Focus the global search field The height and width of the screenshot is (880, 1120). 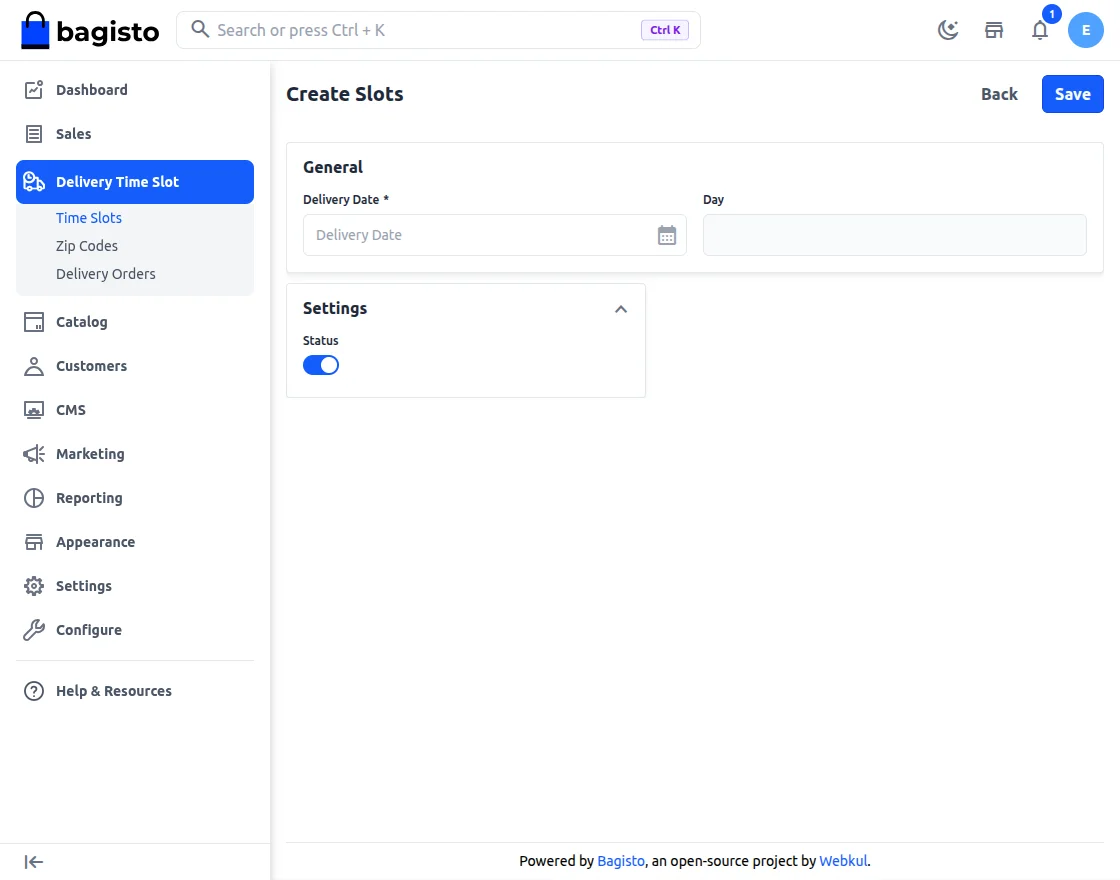[x=438, y=30]
